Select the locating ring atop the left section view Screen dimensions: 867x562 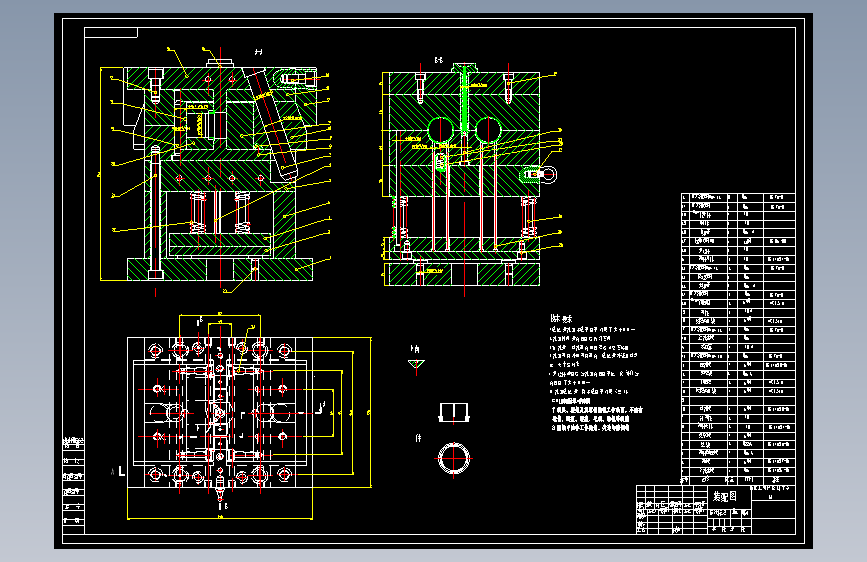[x=220, y=64]
